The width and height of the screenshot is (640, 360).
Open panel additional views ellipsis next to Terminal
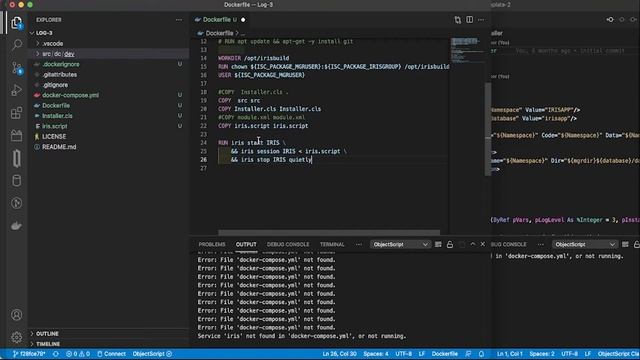[359, 244]
